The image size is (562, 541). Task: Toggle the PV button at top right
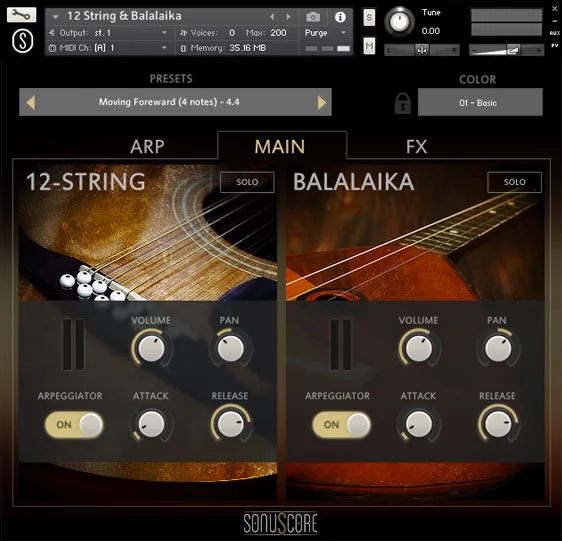pos(554,46)
